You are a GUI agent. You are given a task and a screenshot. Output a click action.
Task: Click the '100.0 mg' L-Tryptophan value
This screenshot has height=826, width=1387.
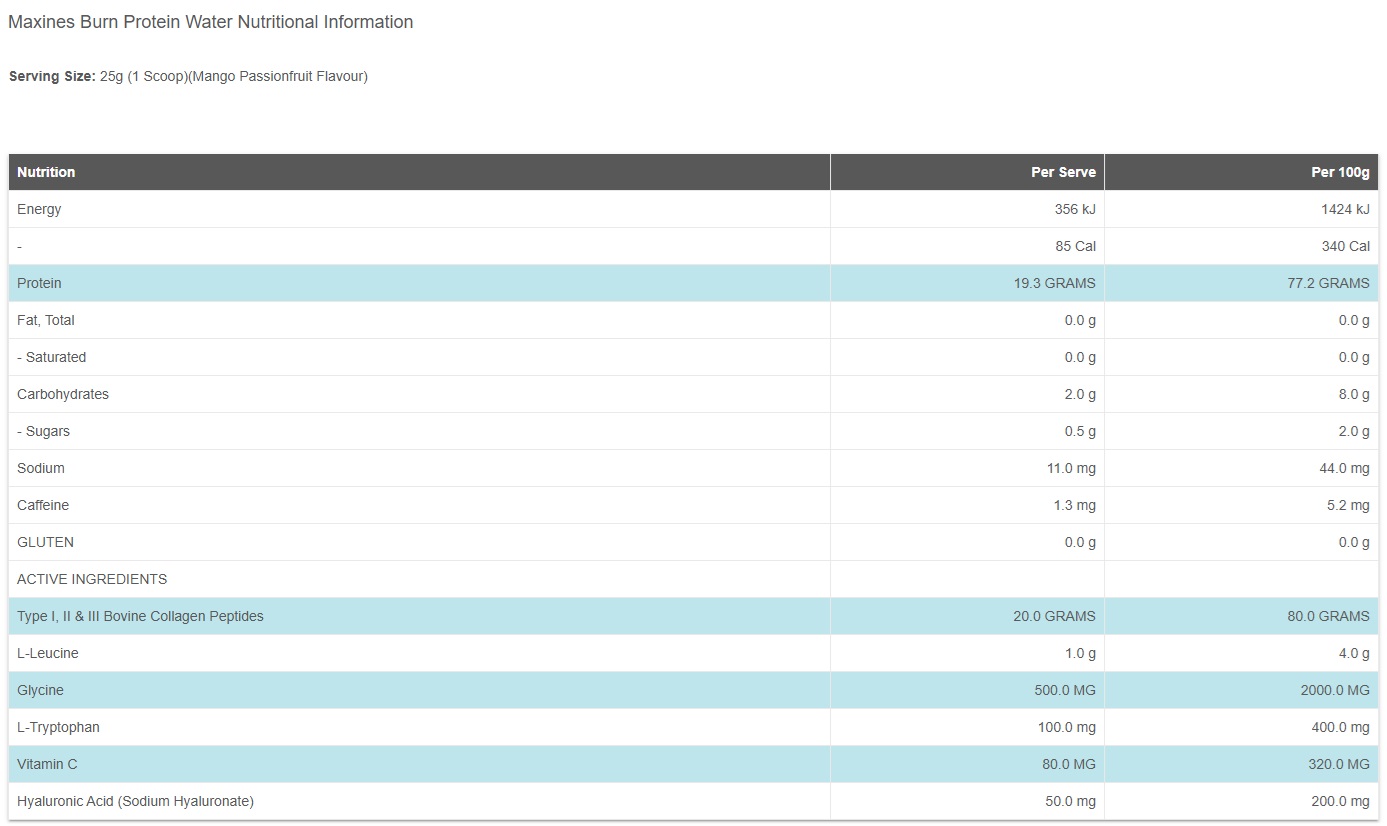coord(1067,727)
